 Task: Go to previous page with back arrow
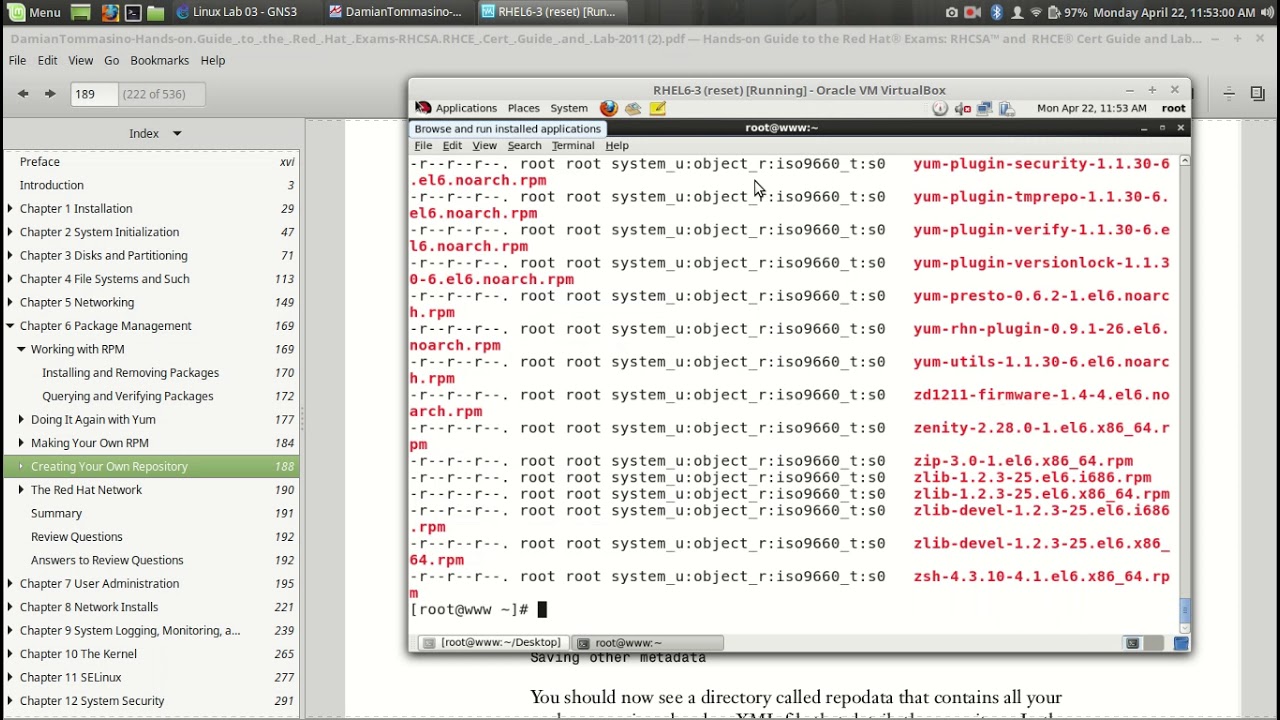coord(23,94)
